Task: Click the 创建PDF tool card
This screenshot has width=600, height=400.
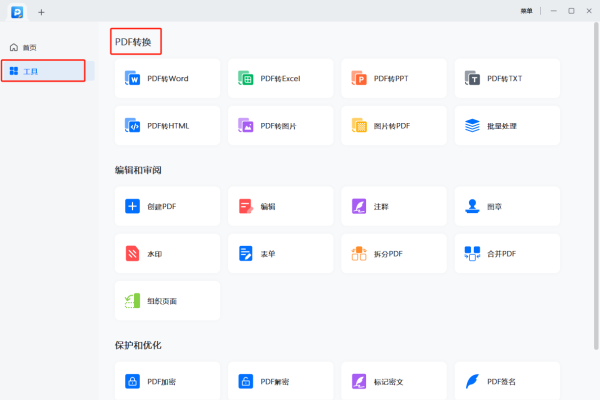Action: click(x=167, y=206)
